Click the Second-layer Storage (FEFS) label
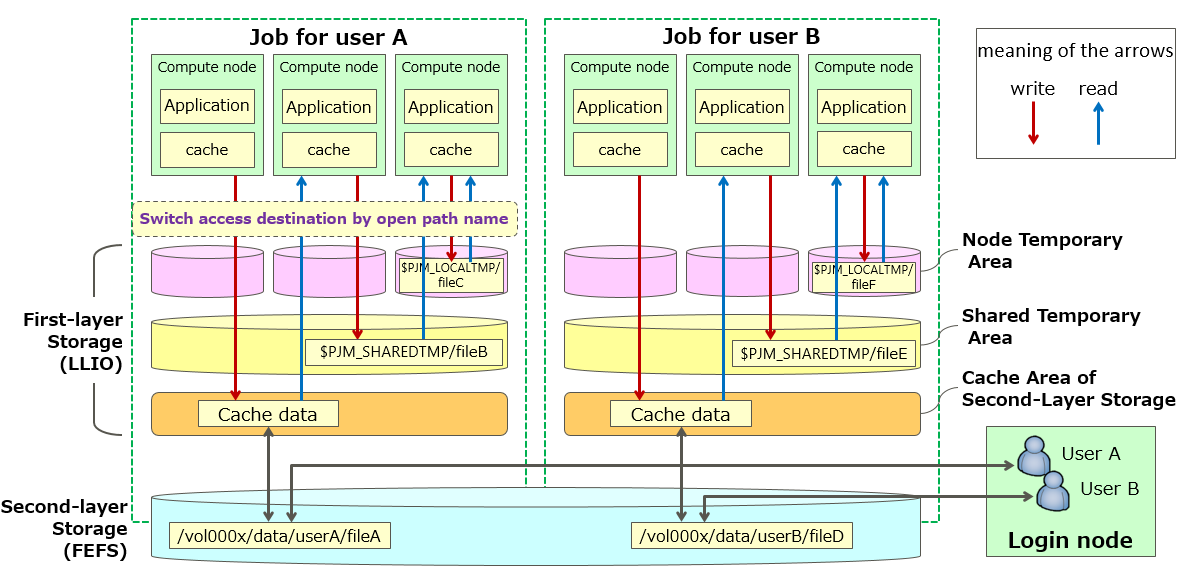 point(65,528)
